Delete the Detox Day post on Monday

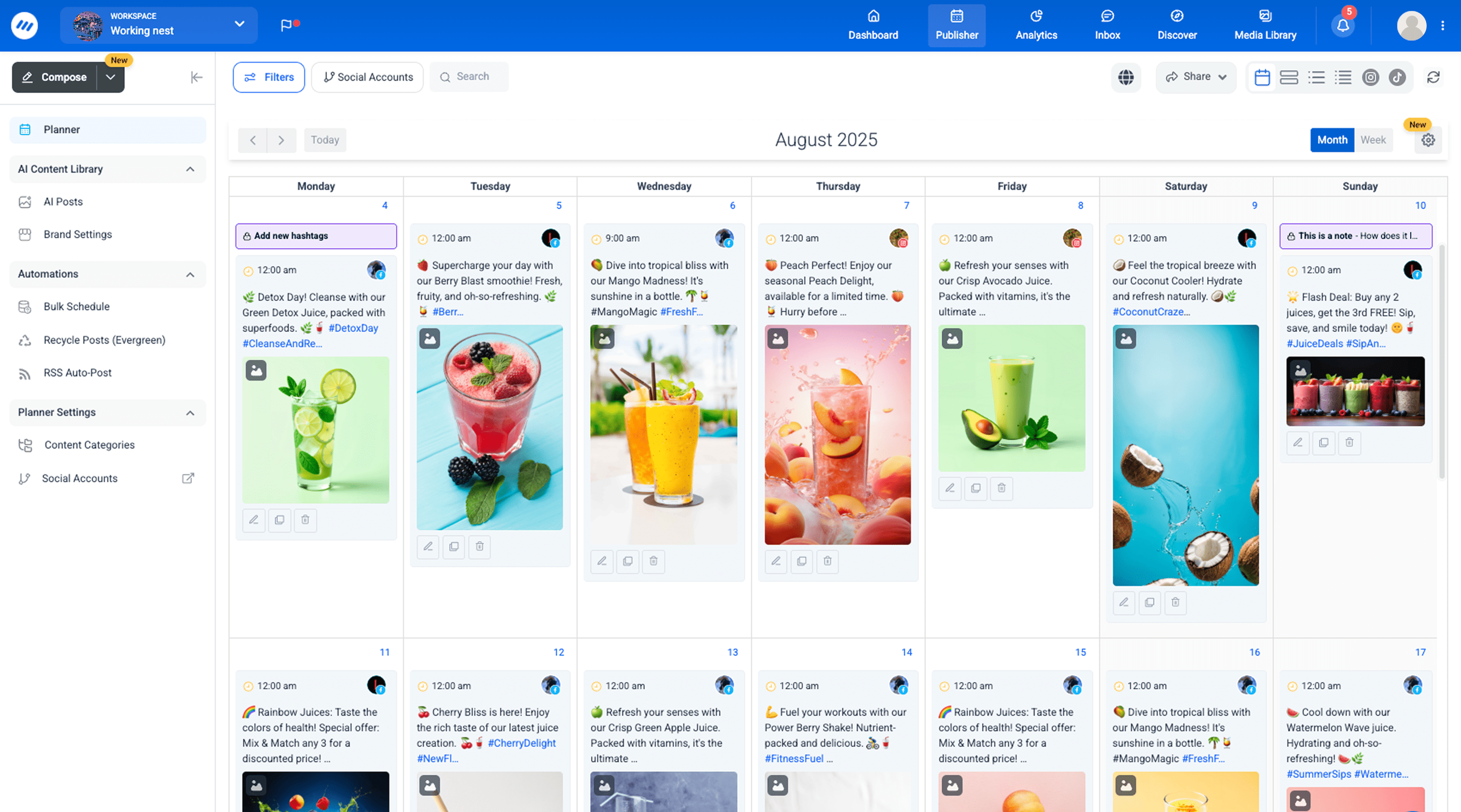[305, 520]
